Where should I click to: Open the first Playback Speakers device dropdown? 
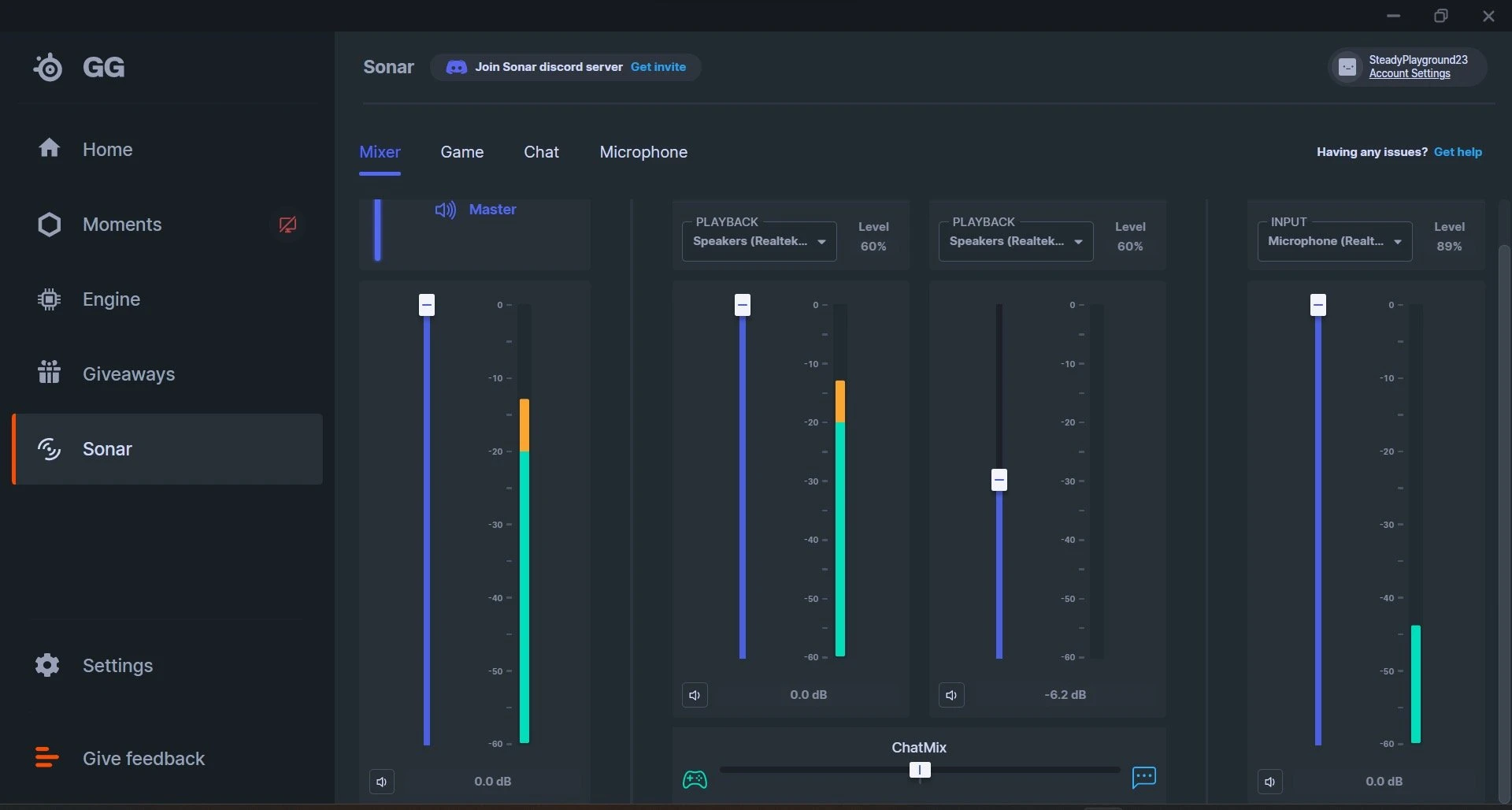(x=759, y=241)
